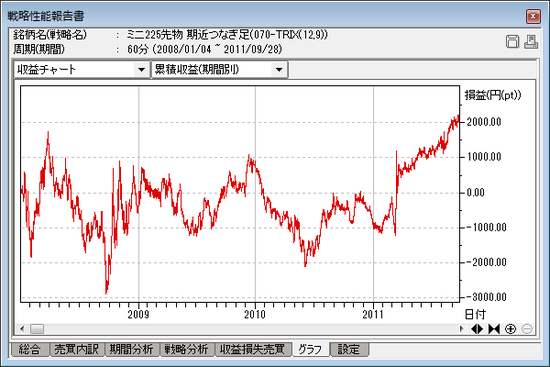Click the print icon
The height and width of the screenshot is (367, 550).
coord(531,42)
